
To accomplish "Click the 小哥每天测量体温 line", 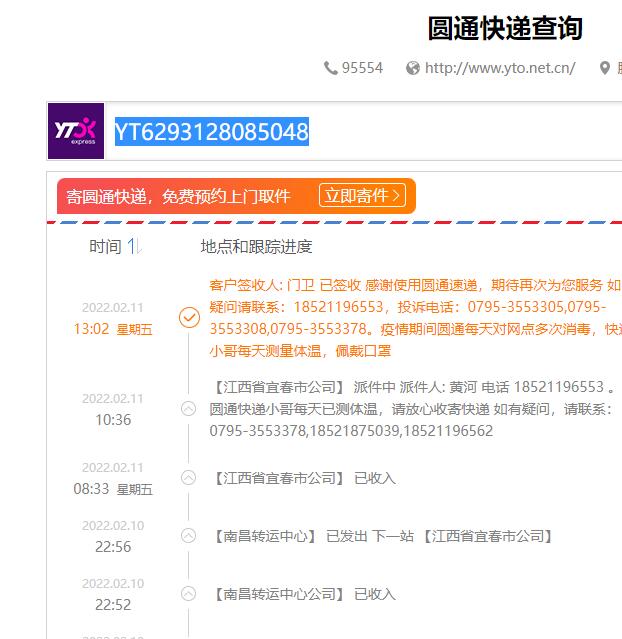I will 300,351.
